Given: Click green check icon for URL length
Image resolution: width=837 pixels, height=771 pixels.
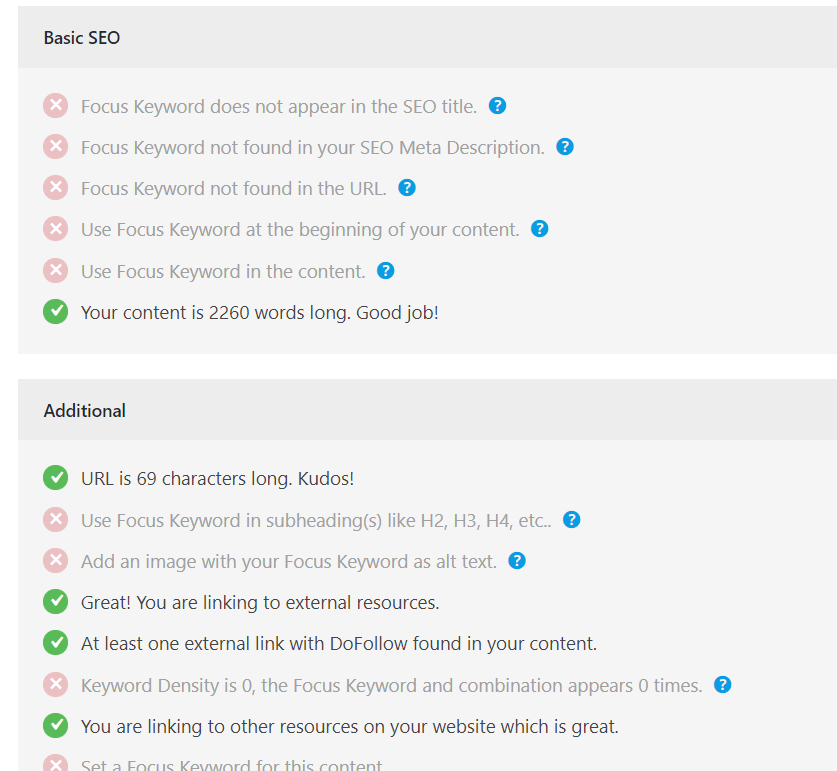Looking at the screenshot, I should pyautogui.click(x=56, y=479).
